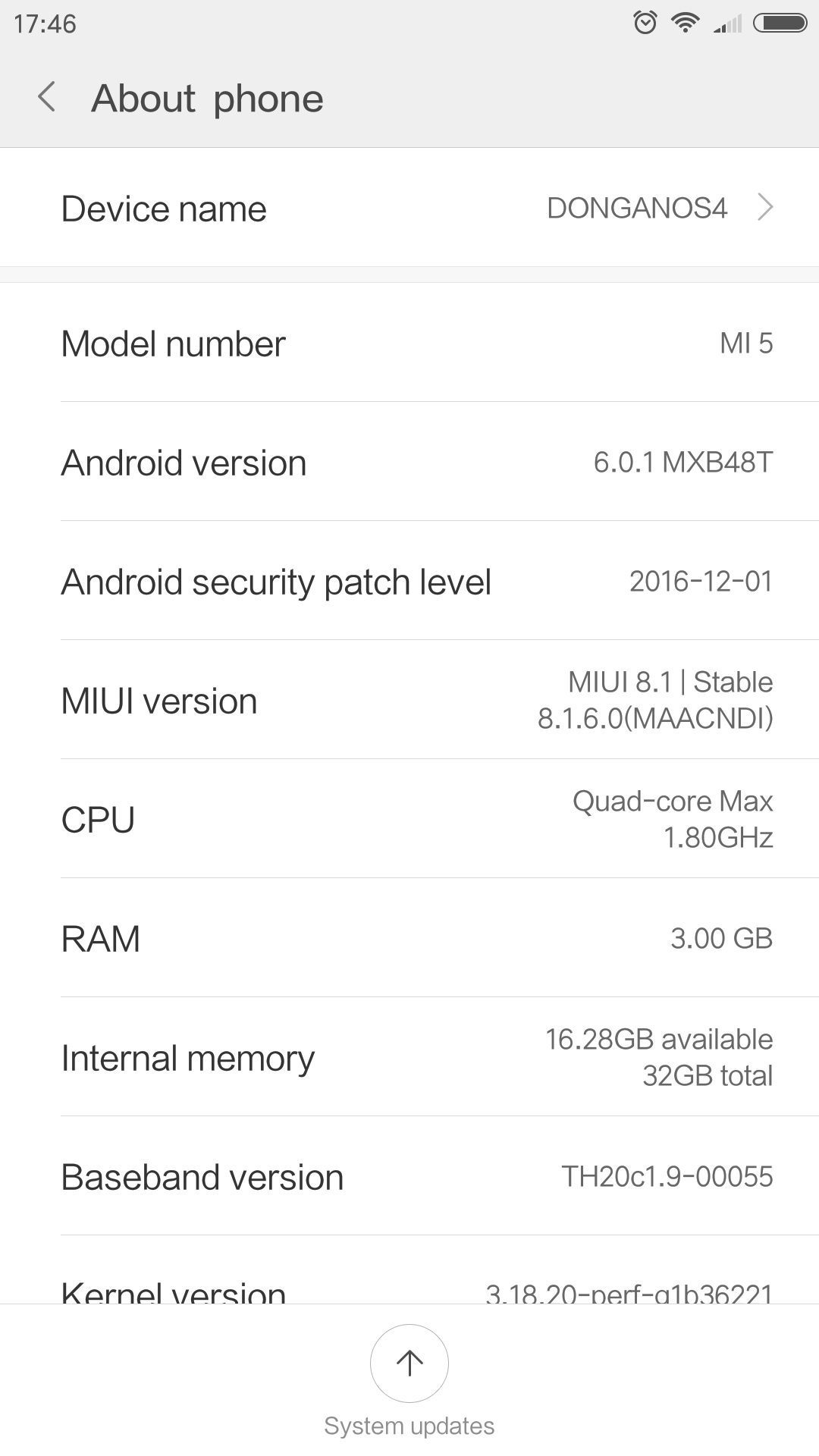This screenshot has width=819, height=1456.
Task: Tap the clock time in status bar
Action: [x=45, y=24]
